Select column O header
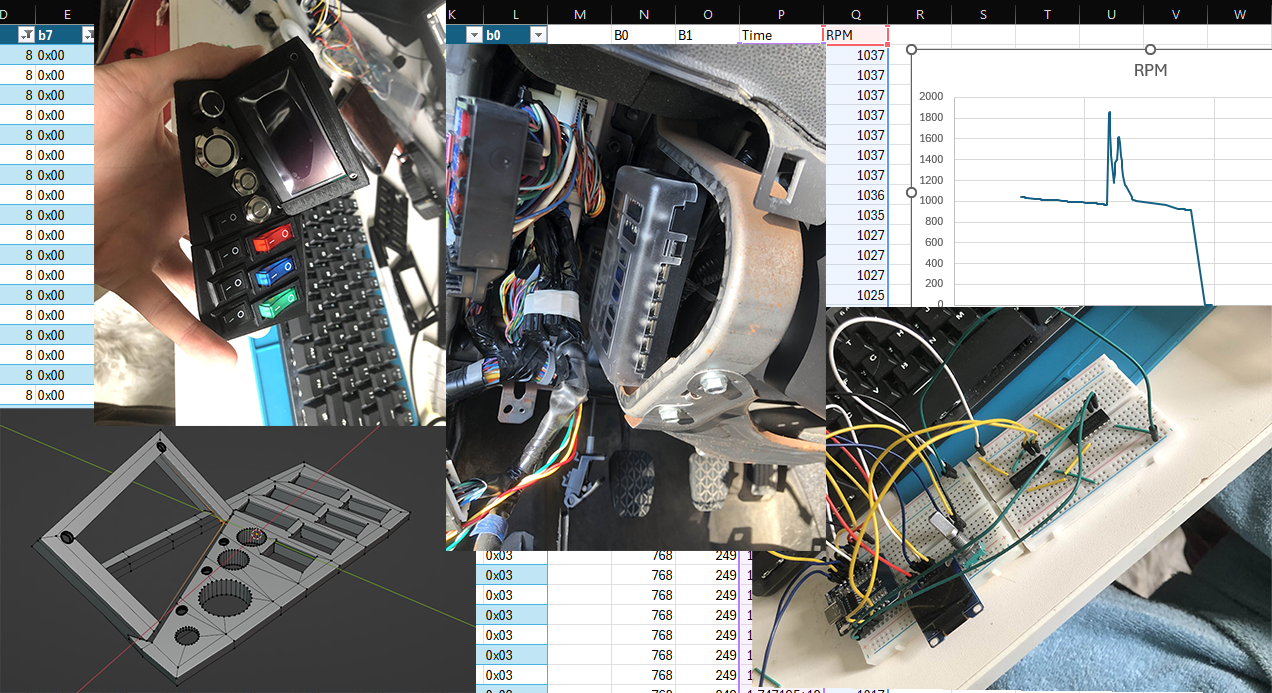This screenshot has width=1272, height=693. [x=707, y=14]
